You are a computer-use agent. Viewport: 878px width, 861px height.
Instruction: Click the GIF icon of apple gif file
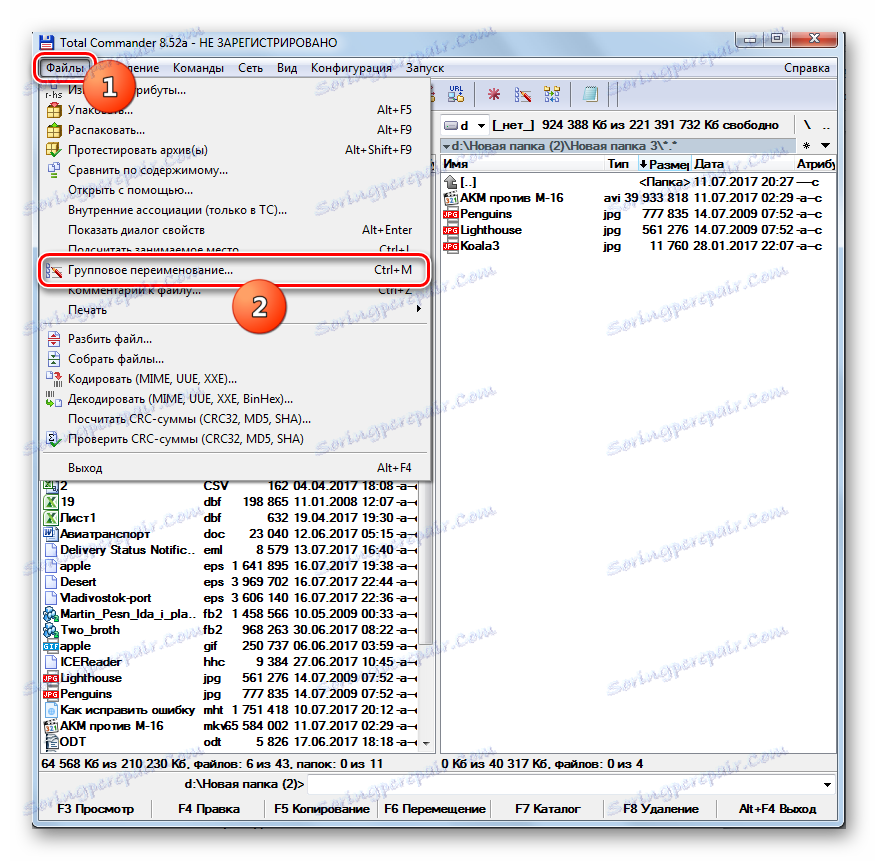point(50,647)
